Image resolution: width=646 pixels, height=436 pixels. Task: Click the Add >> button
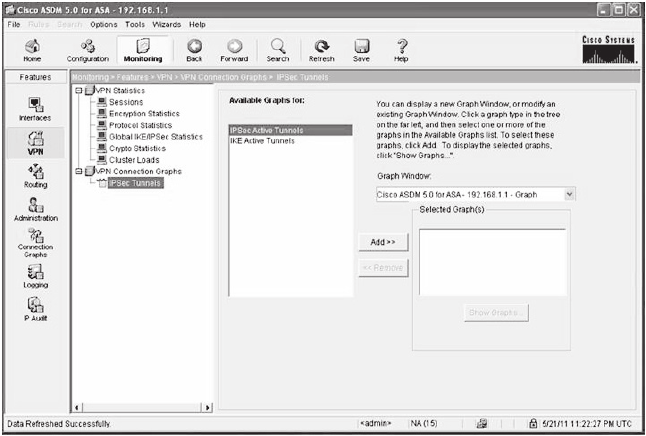click(x=383, y=242)
